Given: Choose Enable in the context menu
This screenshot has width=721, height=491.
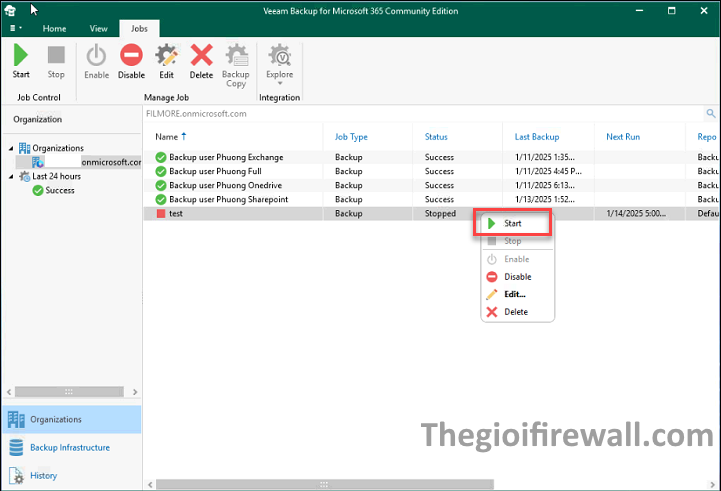Looking at the screenshot, I should point(517,259).
